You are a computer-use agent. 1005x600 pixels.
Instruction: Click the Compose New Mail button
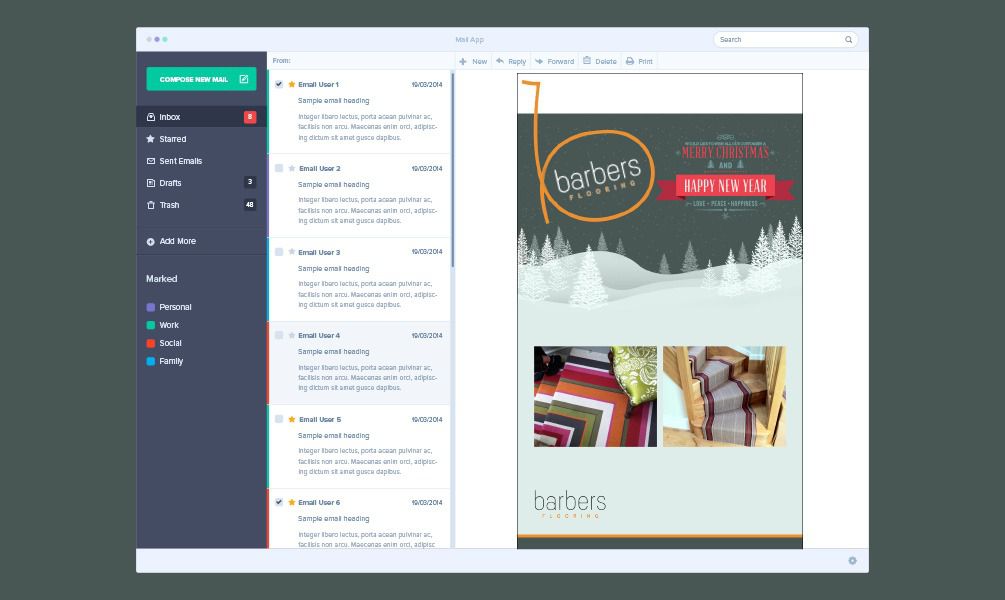[x=201, y=79]
